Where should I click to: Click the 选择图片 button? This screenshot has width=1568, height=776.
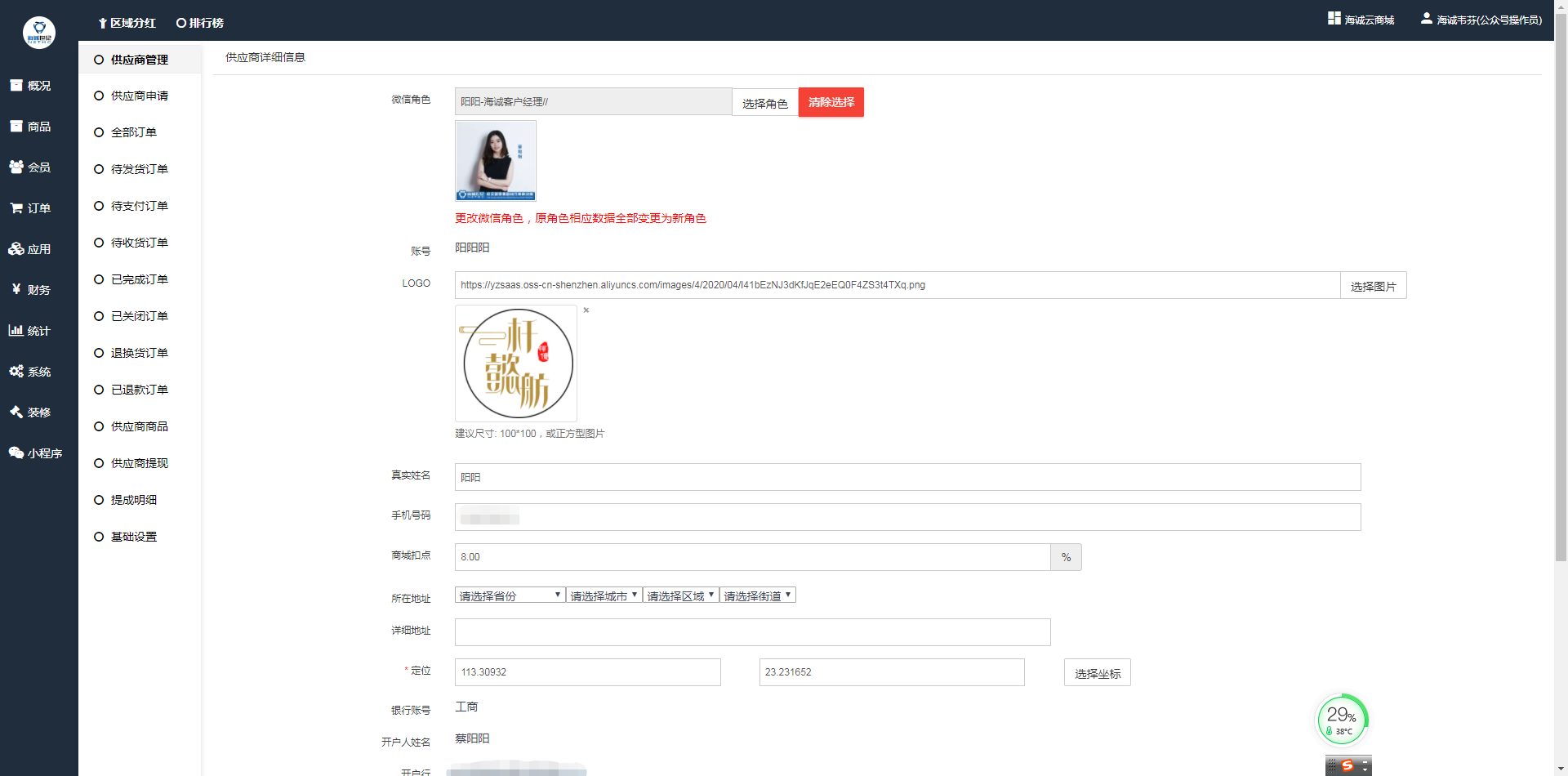coord(1374,285)
